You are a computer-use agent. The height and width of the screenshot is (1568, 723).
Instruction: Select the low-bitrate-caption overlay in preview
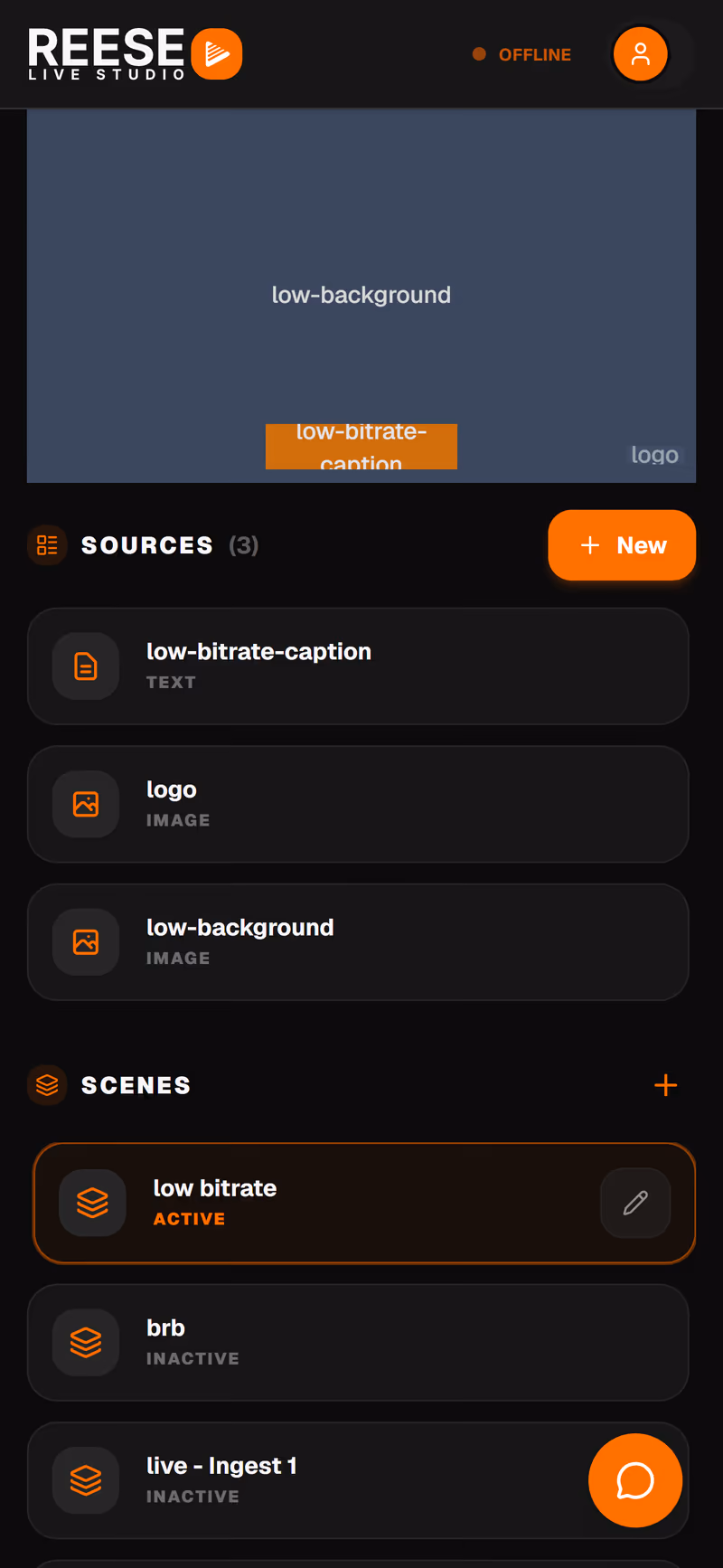[361, 447]
